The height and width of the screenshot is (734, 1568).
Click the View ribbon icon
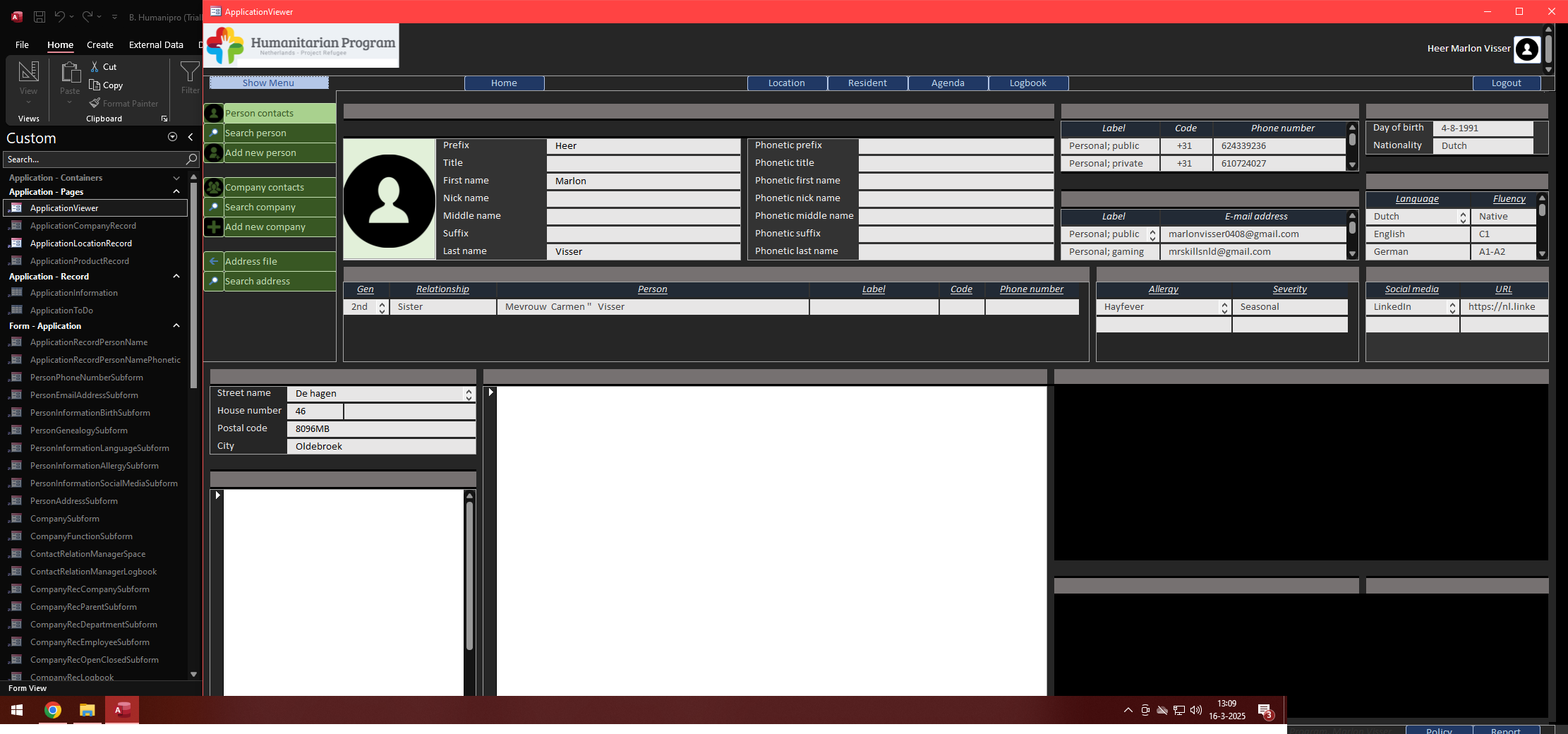tap(29, 71)
